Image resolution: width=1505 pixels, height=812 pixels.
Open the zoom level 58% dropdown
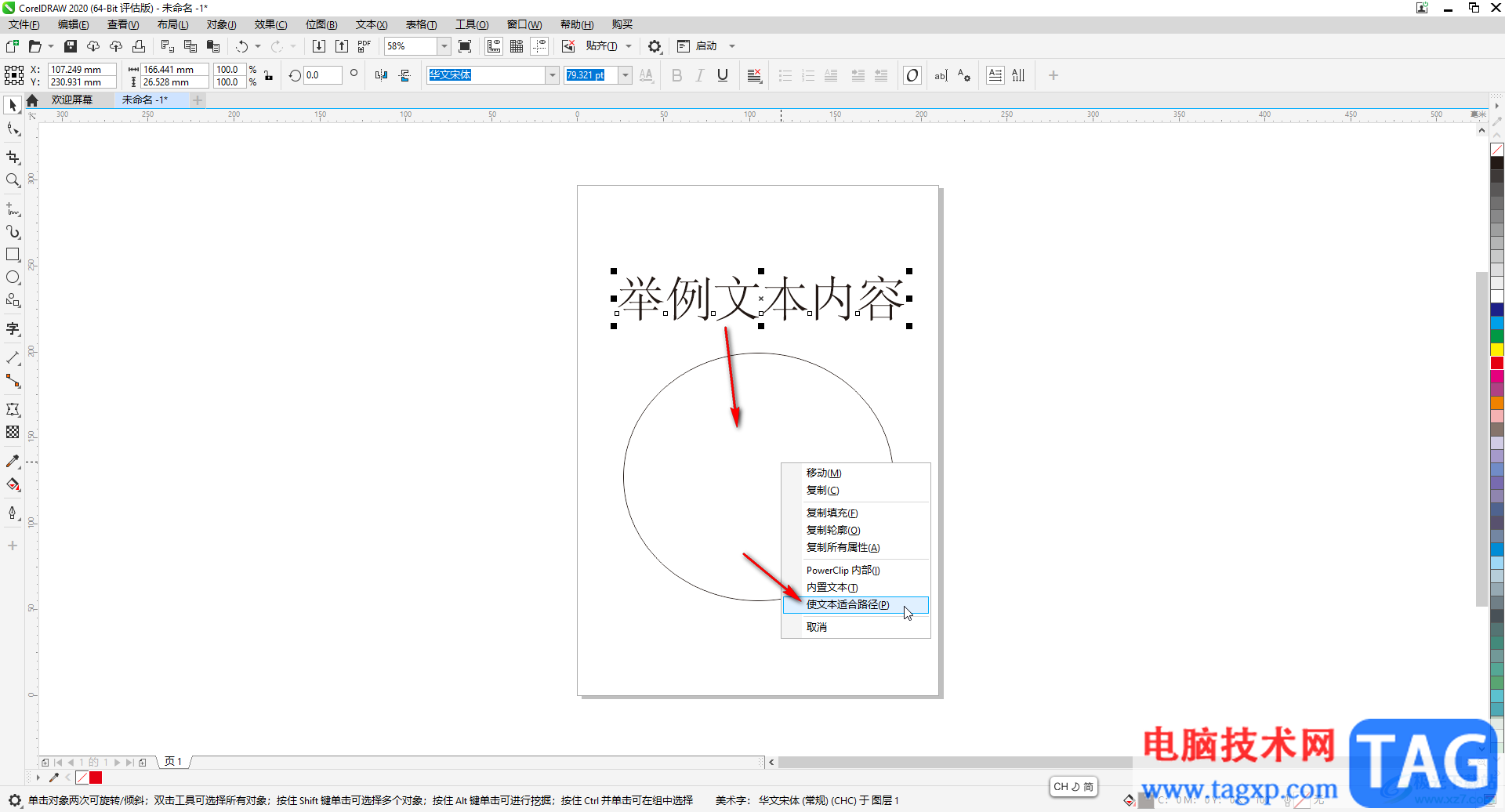(x=444, y=46)
